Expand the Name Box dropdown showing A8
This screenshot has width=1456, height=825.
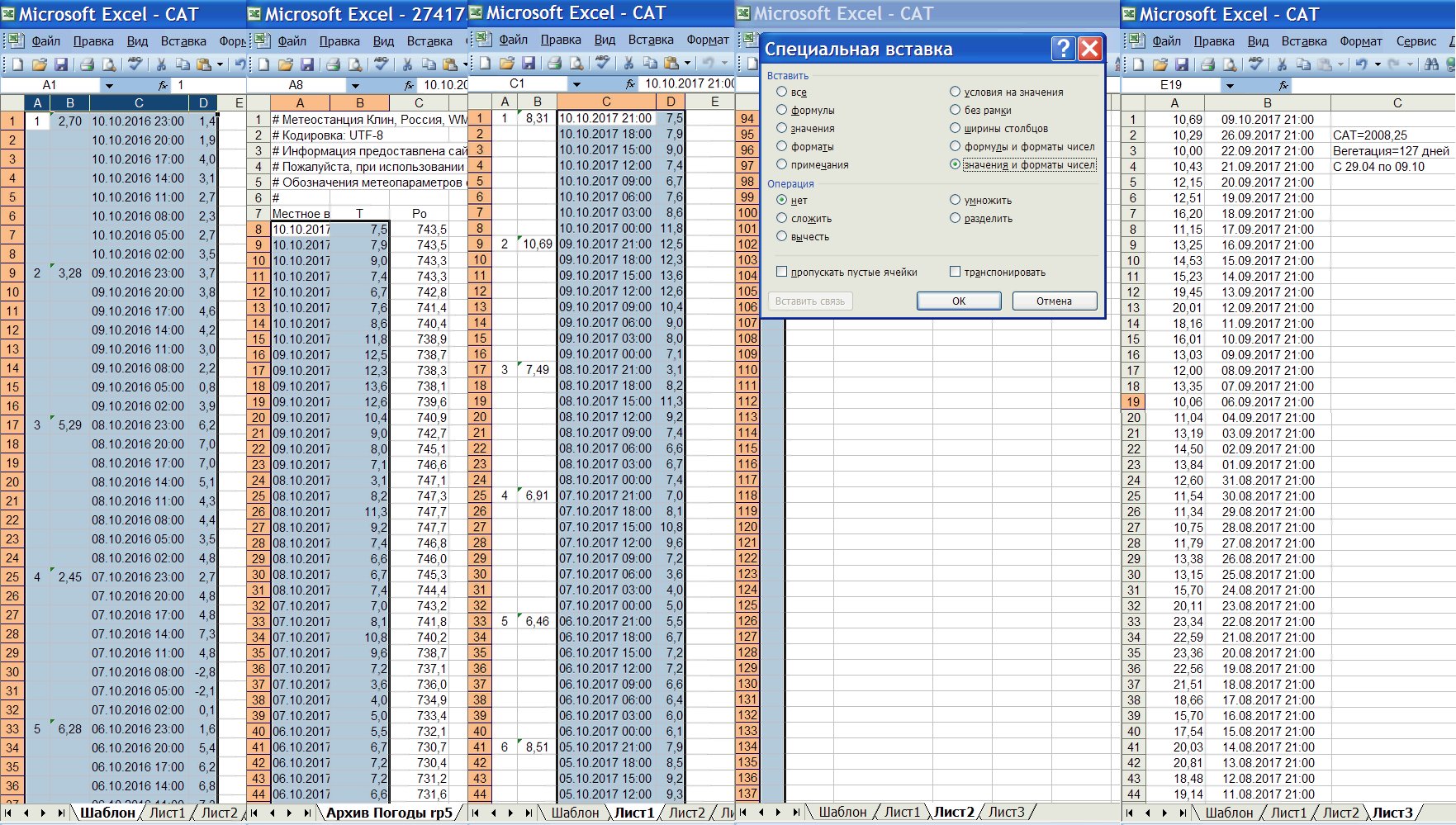(x=355, y=85)
